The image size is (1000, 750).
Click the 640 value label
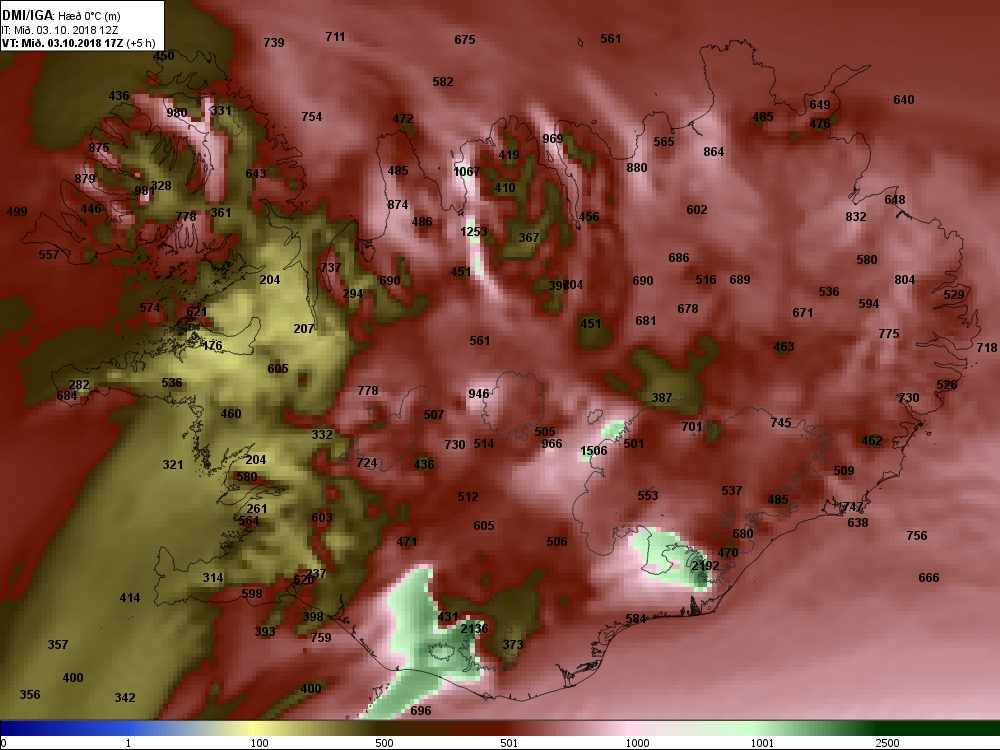point(904,99)
